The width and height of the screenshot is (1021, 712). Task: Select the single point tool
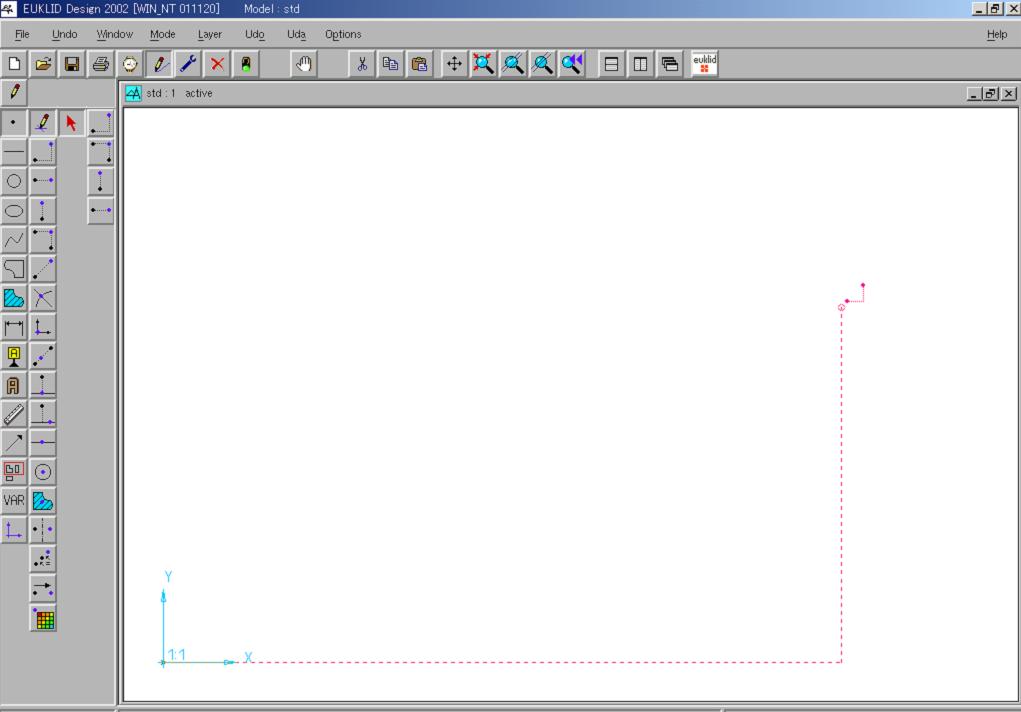[x=14, y=122]
